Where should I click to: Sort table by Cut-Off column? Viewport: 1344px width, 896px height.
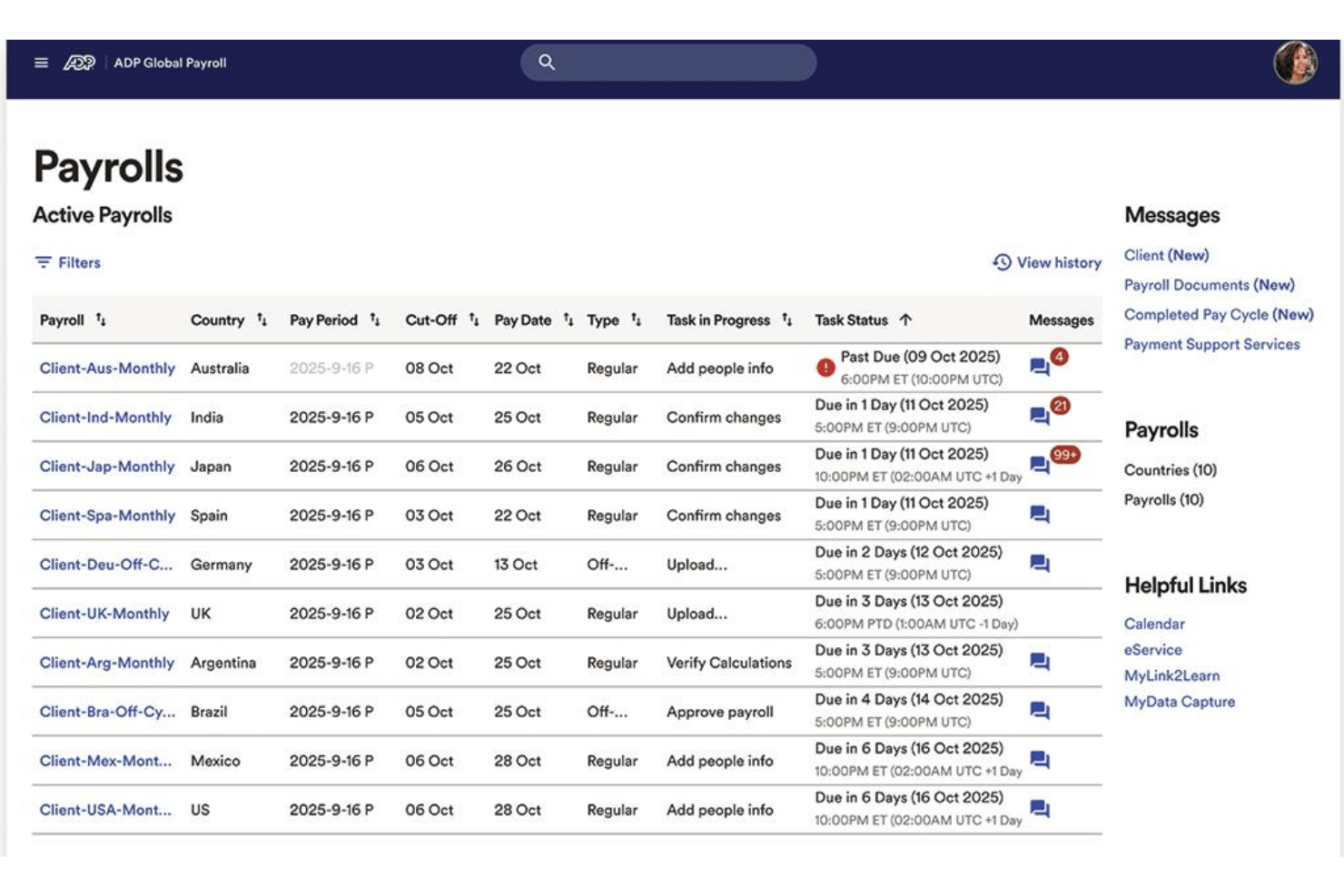(473, 320)
